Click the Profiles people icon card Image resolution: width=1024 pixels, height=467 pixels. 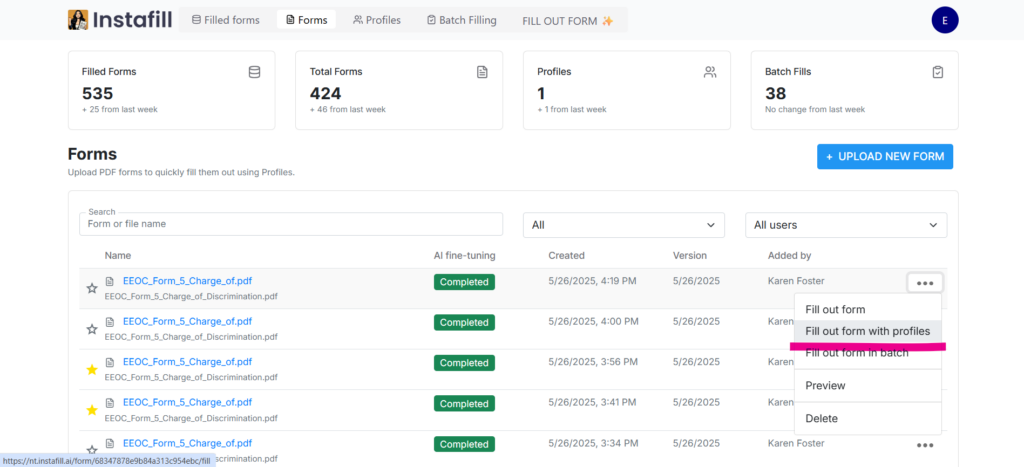coord(710,72)
